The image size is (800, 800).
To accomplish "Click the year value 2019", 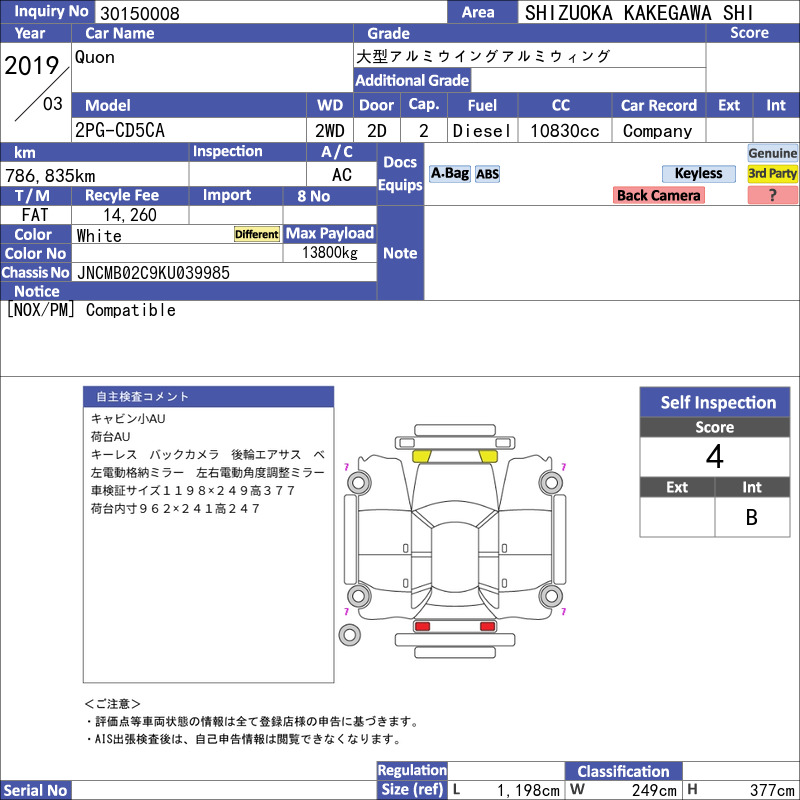I will [32, 66].
